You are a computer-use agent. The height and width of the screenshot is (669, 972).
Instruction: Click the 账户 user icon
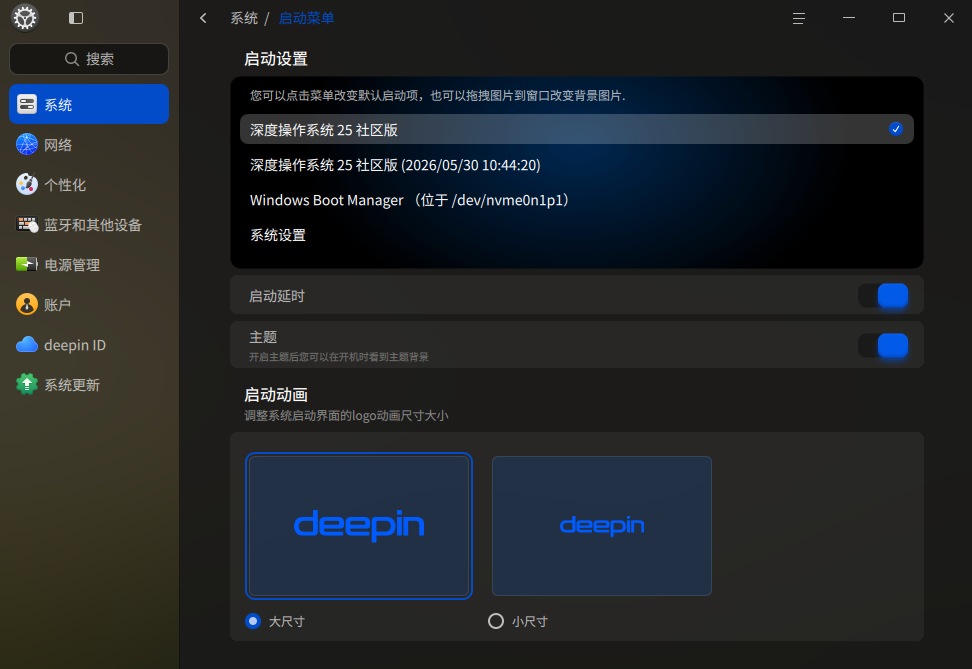[x=27, y=304]
